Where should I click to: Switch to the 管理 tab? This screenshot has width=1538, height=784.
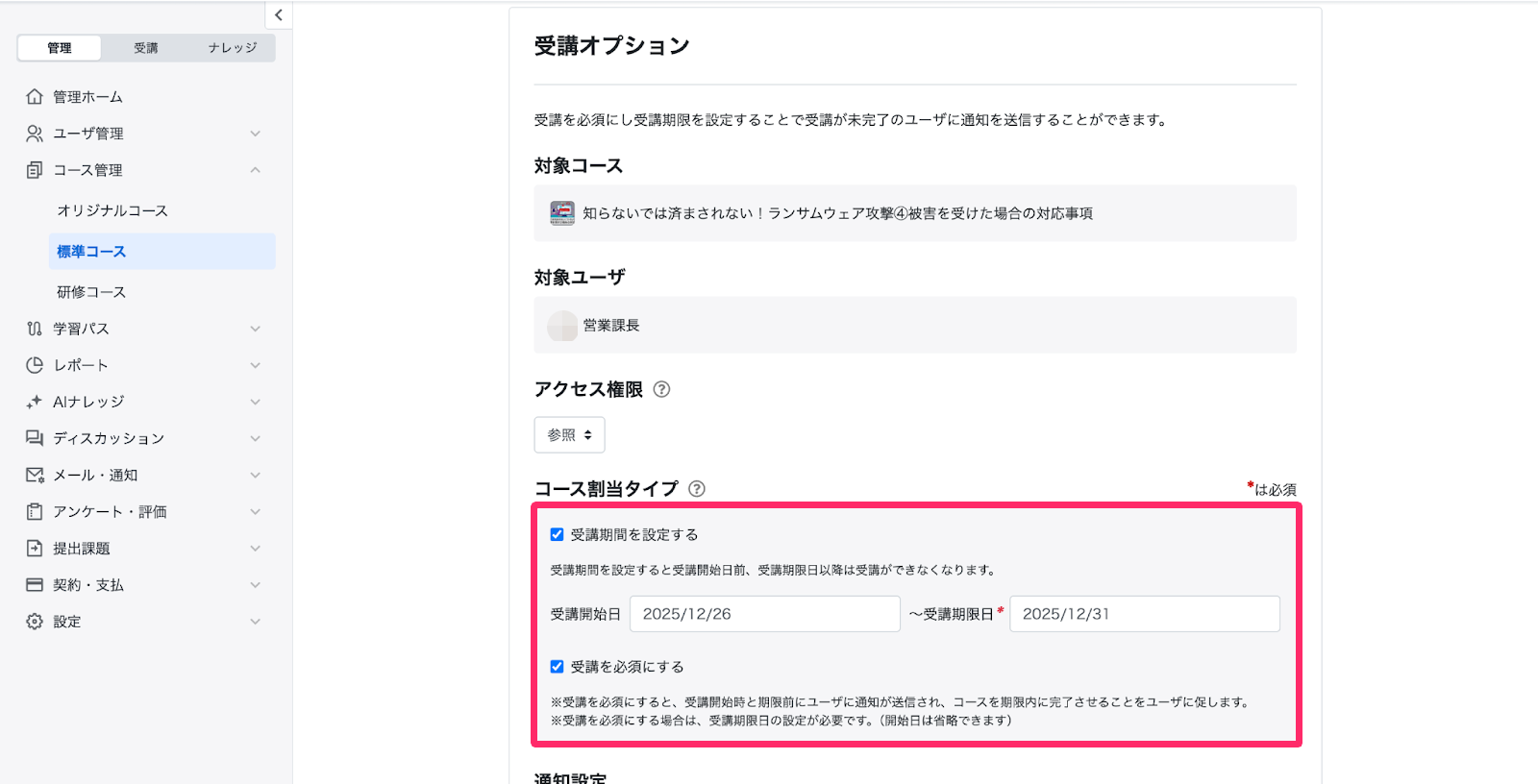[60, 48]
